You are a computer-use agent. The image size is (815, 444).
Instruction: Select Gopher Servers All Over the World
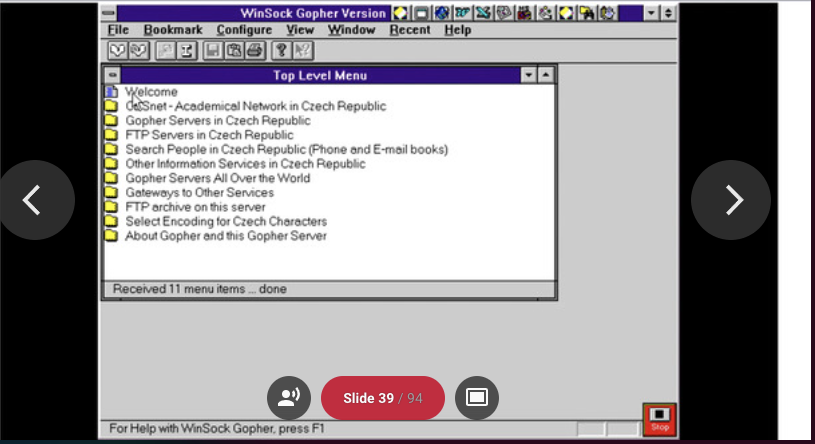[218, 178]
